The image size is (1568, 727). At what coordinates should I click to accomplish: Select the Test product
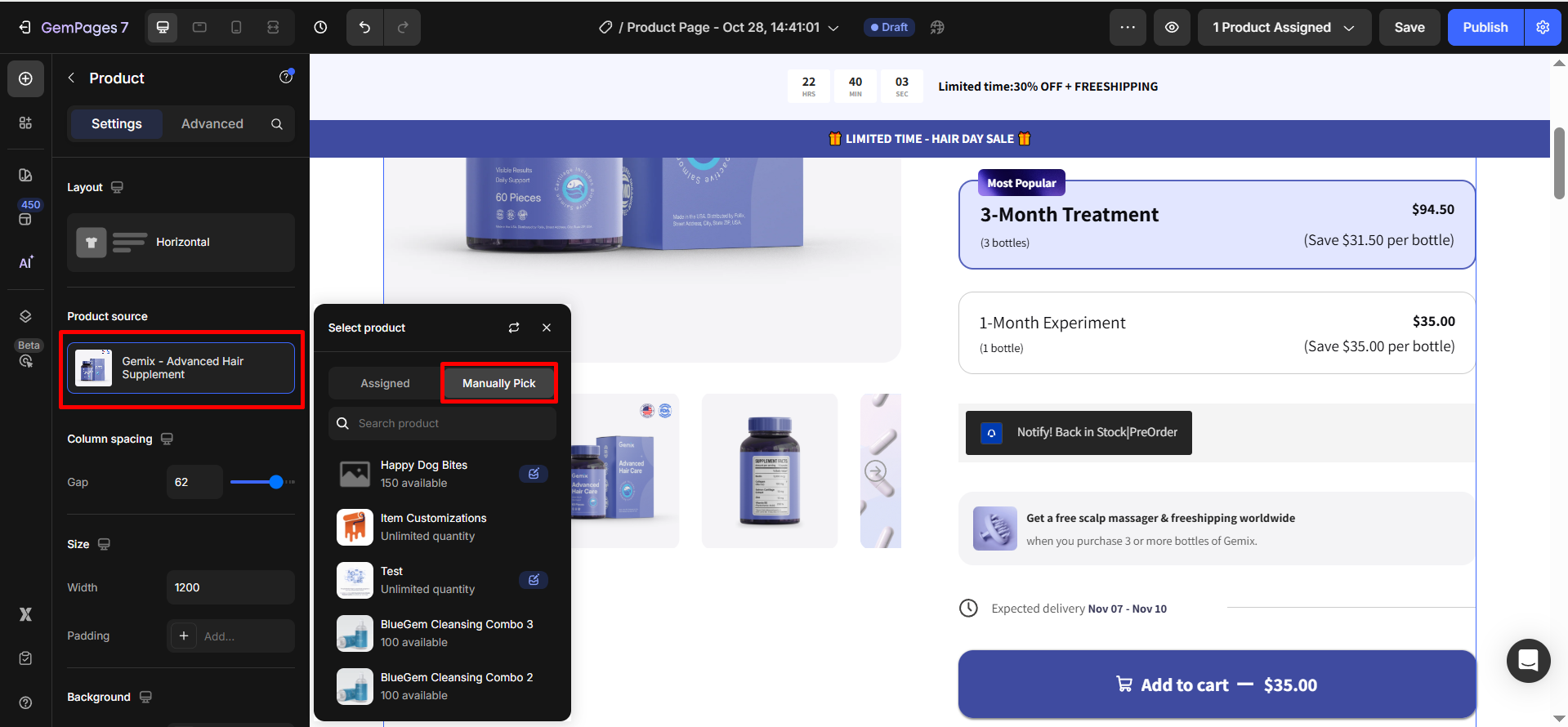(442, 580)
